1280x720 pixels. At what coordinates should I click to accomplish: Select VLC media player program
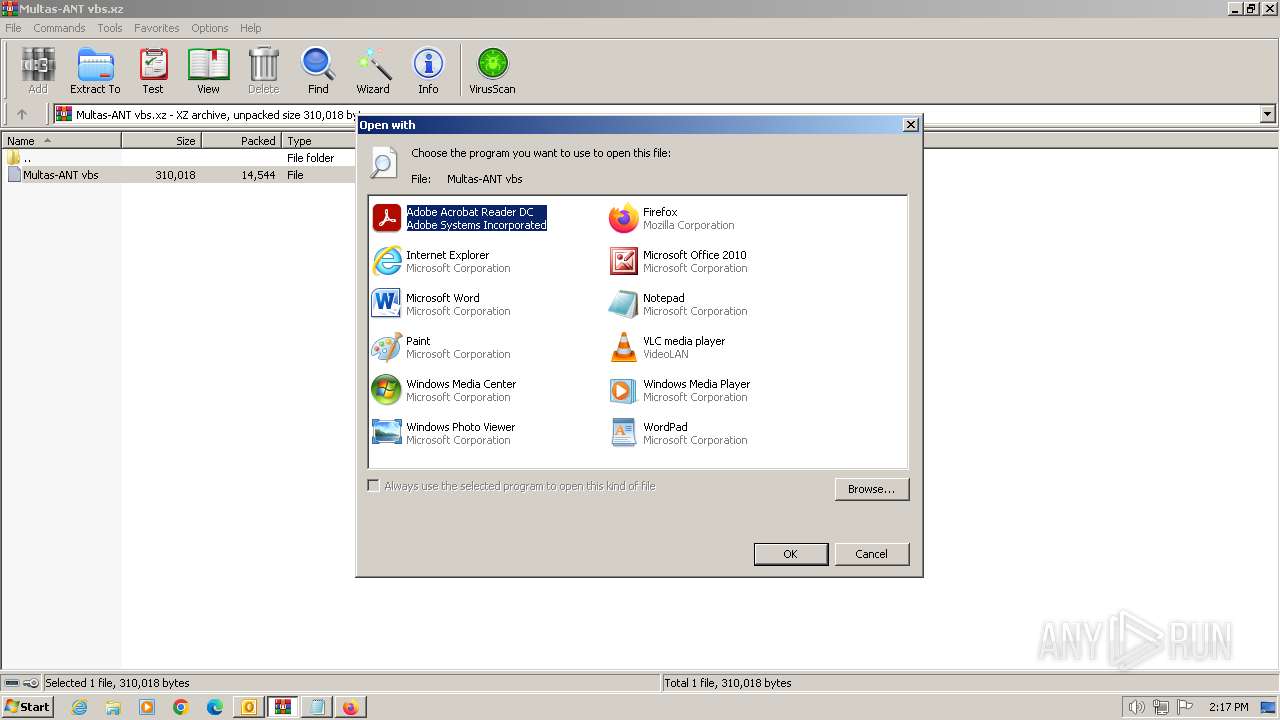pos(667,347)
